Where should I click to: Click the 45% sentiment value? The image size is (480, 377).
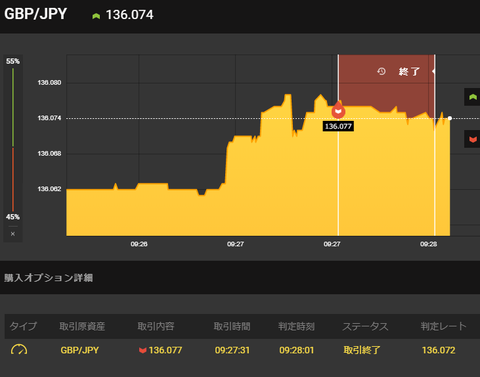(13, 217)
